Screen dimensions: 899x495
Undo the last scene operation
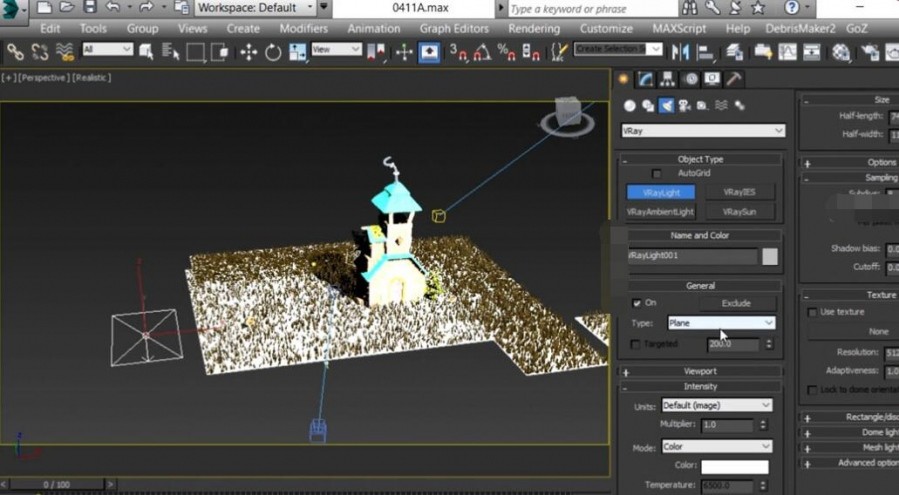(x=113, y=7)
